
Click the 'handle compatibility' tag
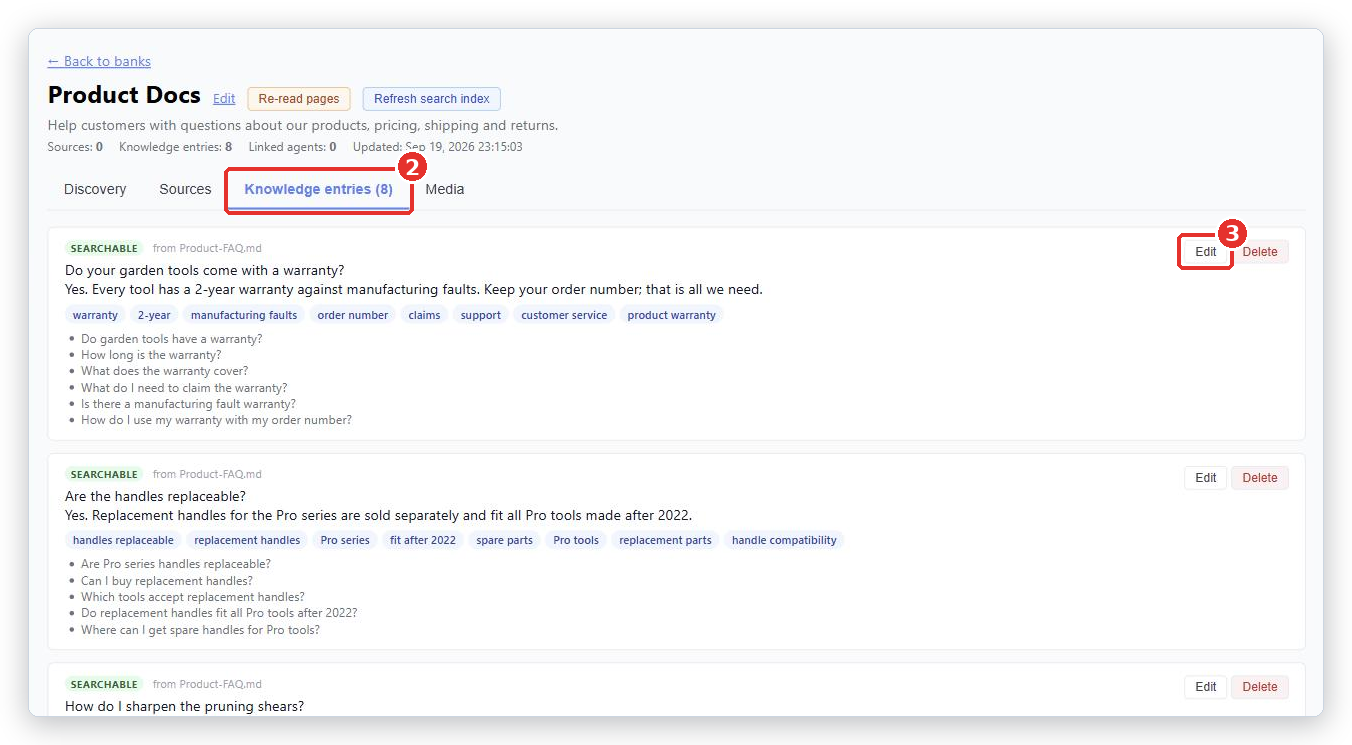click(x=784, y=540)
